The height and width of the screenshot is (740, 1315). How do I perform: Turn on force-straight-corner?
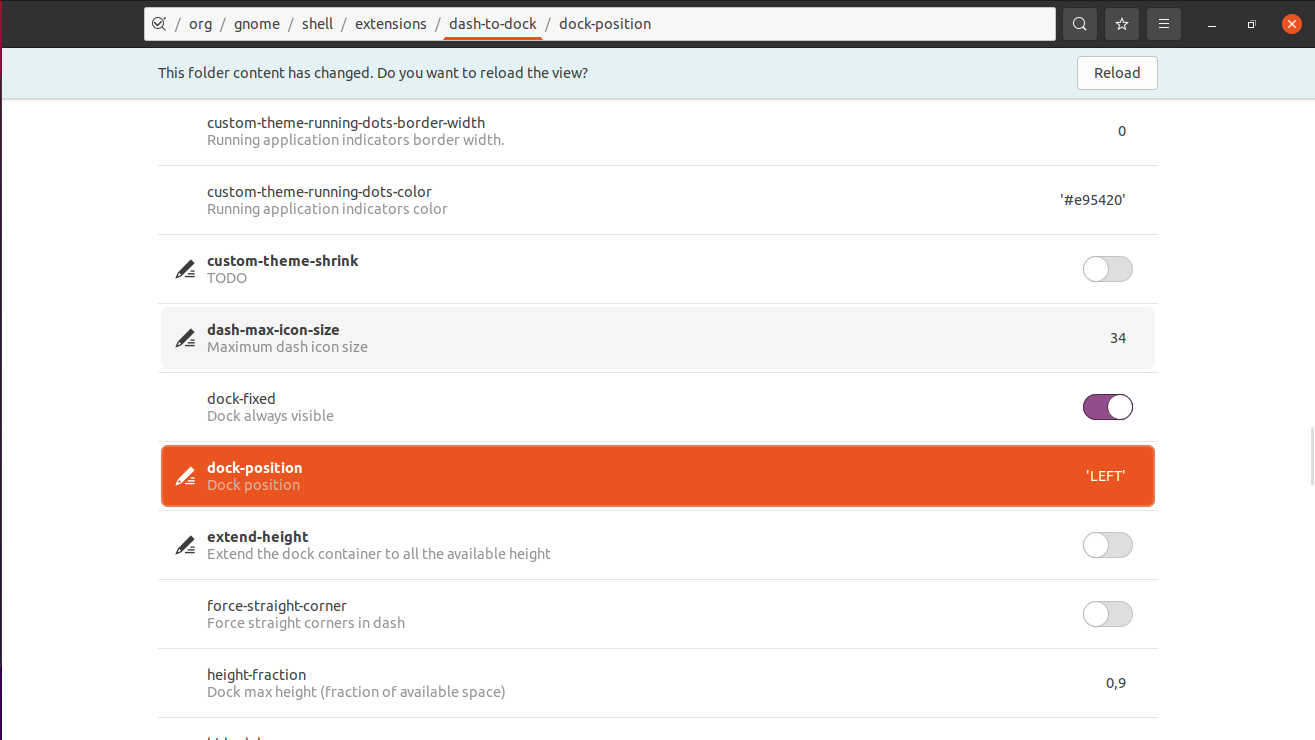tap(1107, 614)
